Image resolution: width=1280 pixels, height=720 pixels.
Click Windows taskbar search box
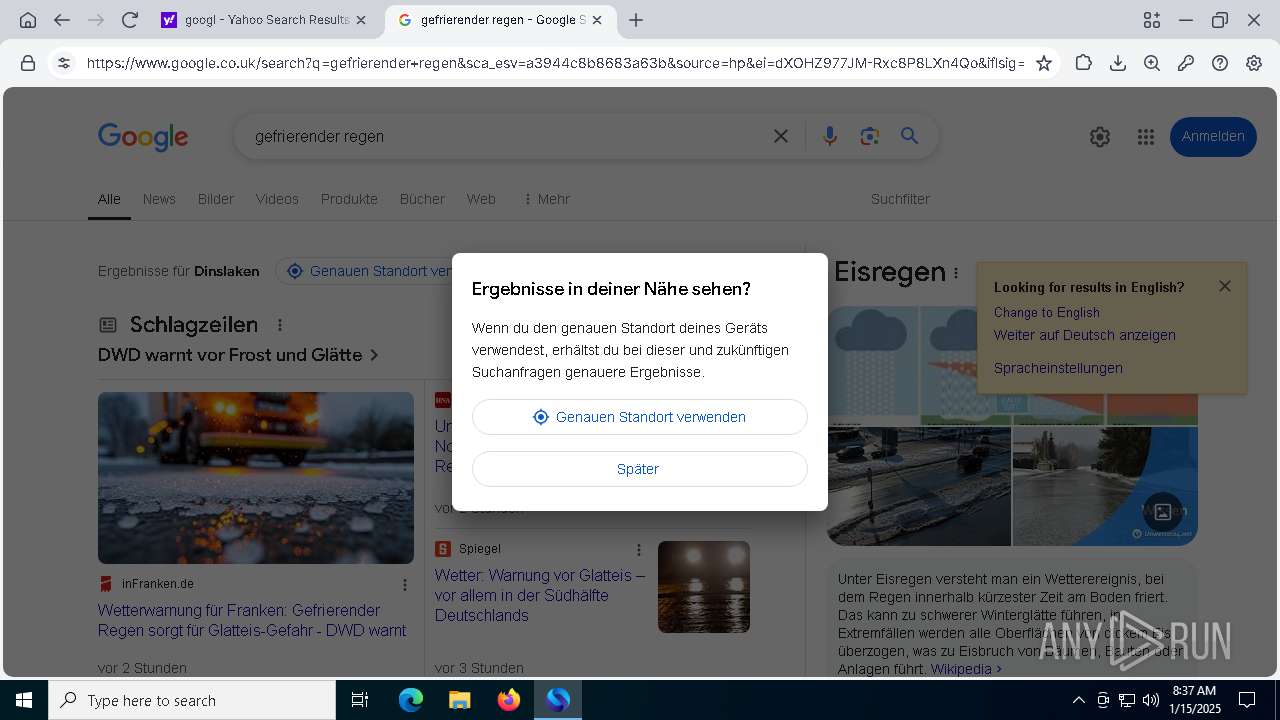coord(192,700)
